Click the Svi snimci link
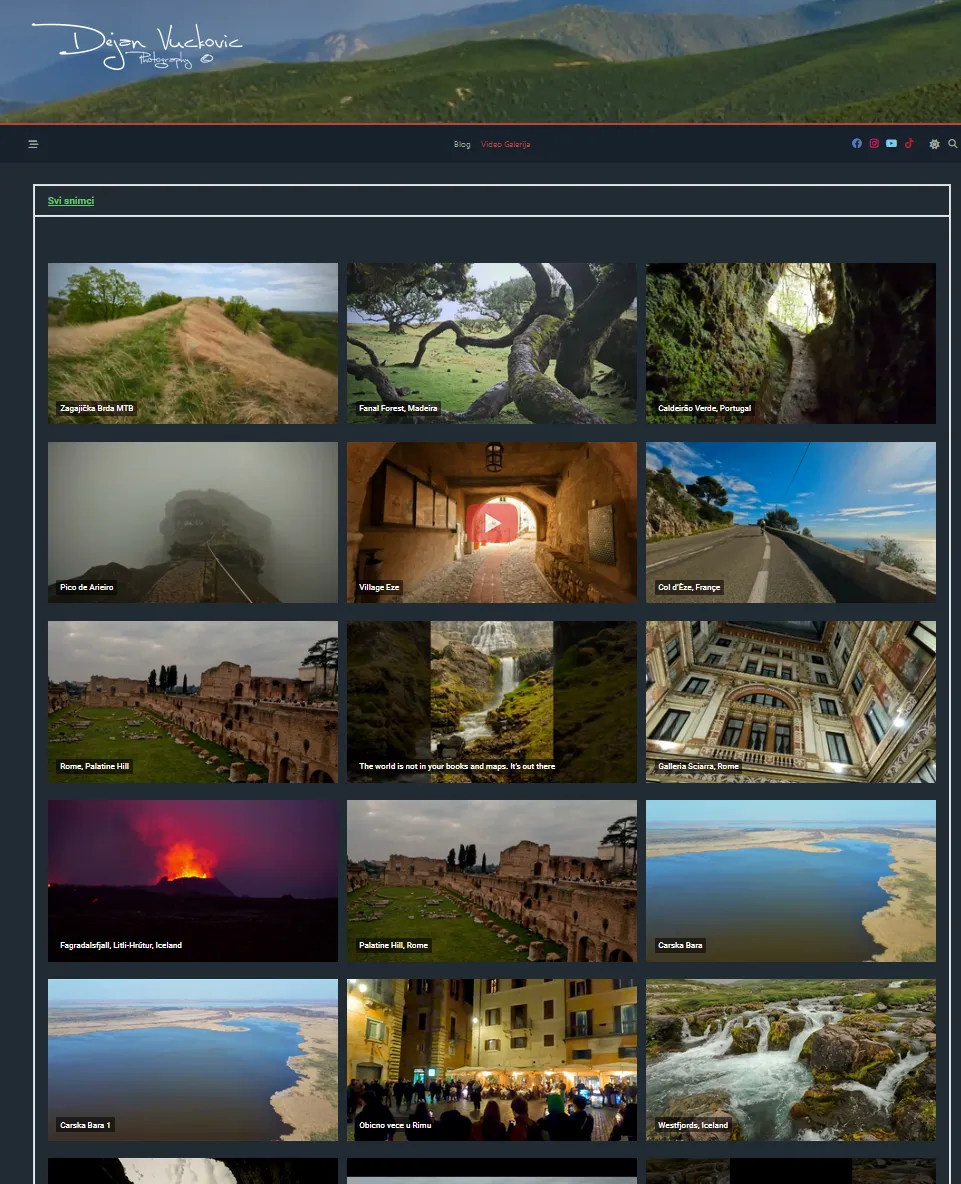Image resolution: width=961 pixels, height=1184 pixels. 71,201
